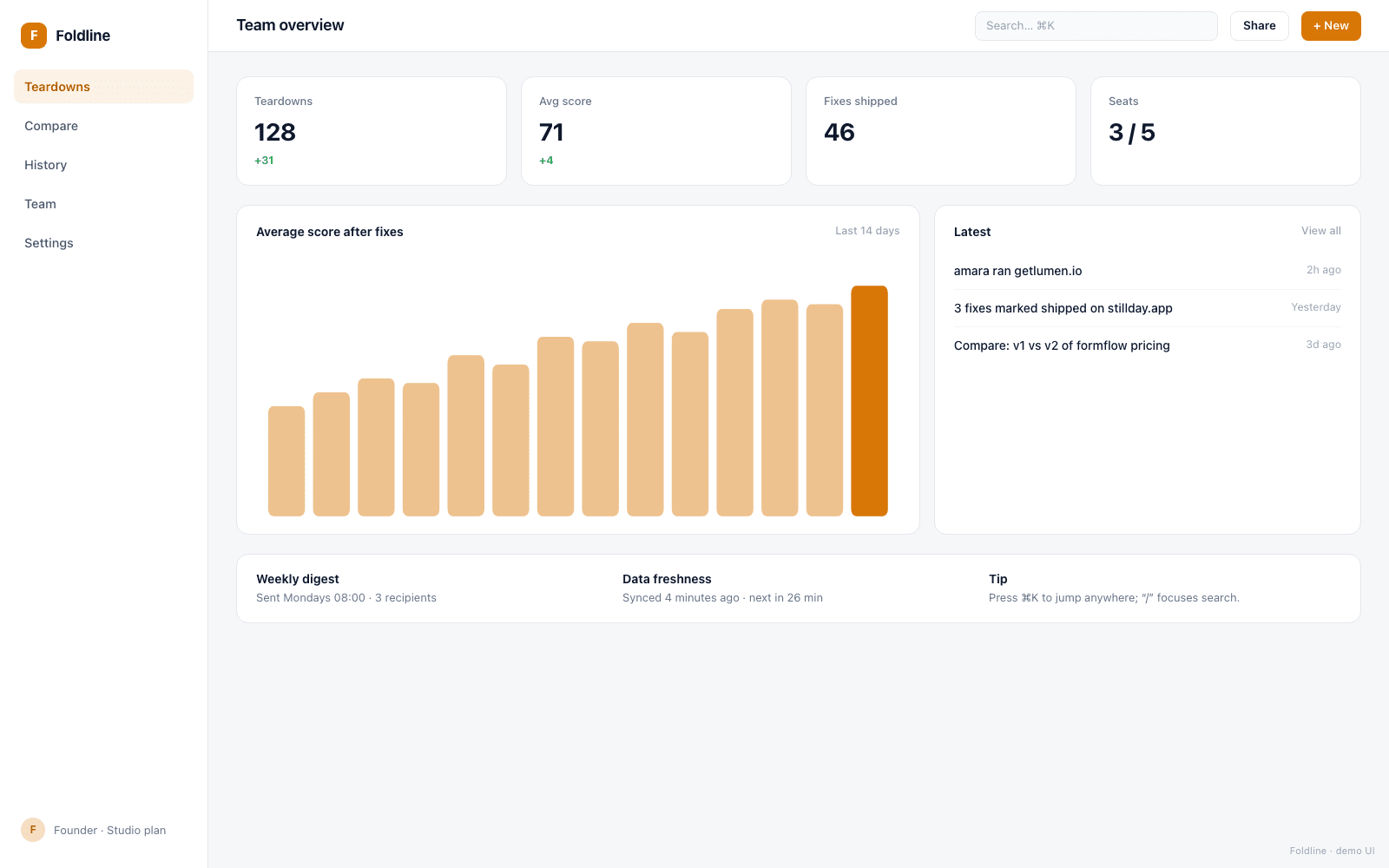This screenshot has height=868, width=1389.
Task: Click the Average score after fixes title
Action: click(x=330, y=232)
